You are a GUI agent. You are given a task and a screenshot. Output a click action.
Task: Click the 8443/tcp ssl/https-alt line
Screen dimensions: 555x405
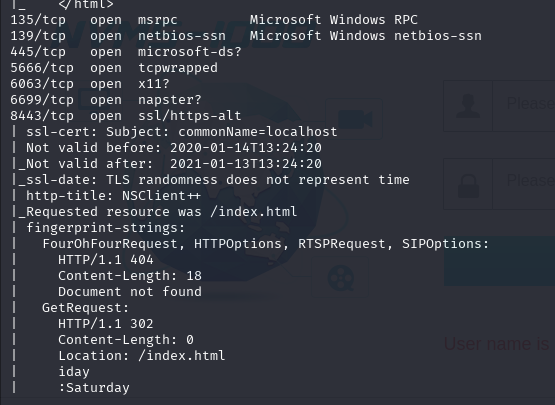[x=126, y=116]
